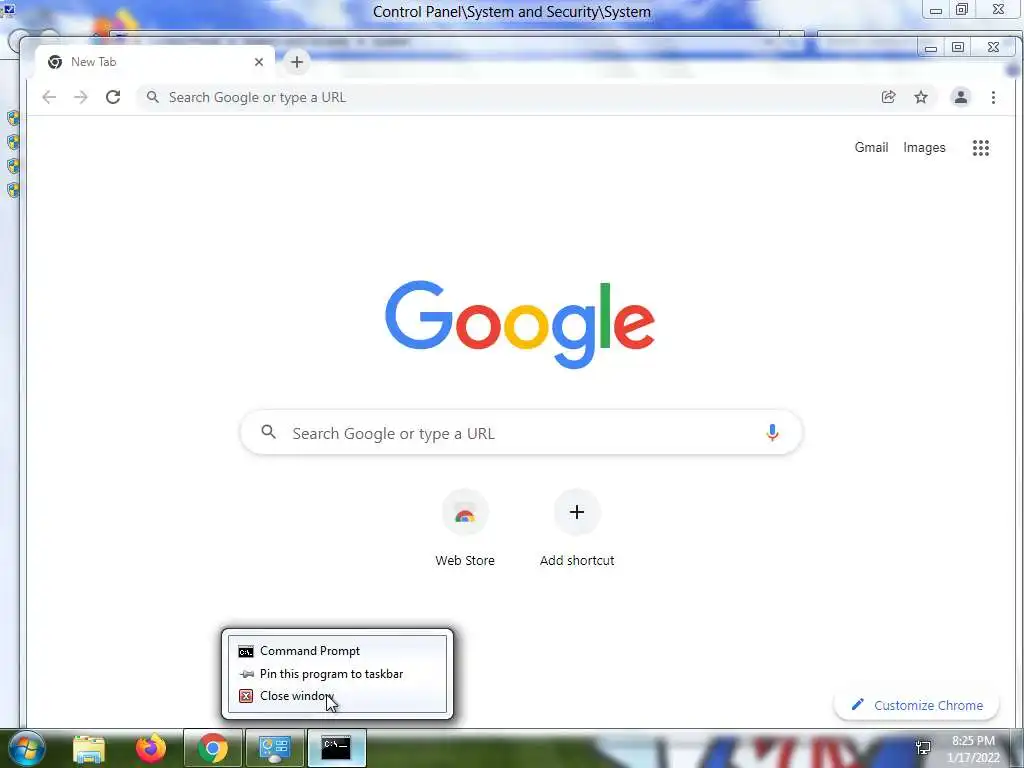Choose Command Prompt in the jump list
Screen dimensions: 1024x768
337,651
